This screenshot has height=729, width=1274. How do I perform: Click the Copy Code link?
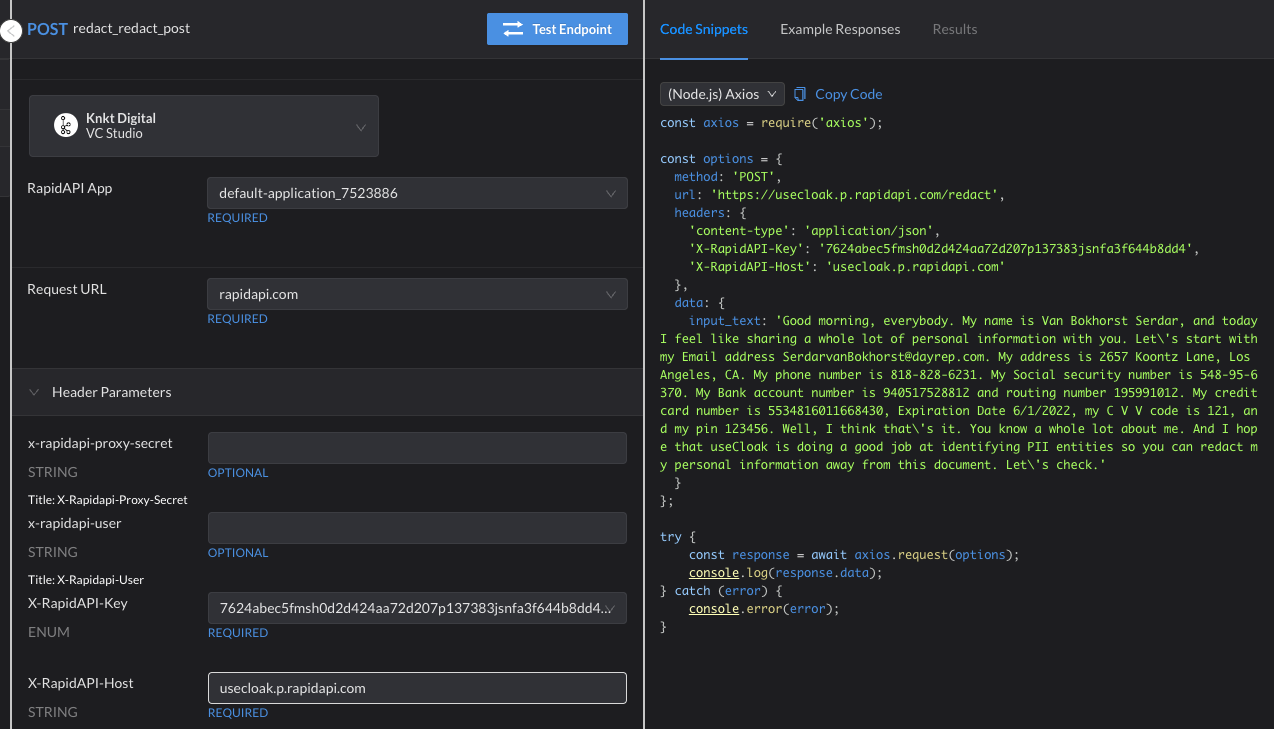pos(847,93)
